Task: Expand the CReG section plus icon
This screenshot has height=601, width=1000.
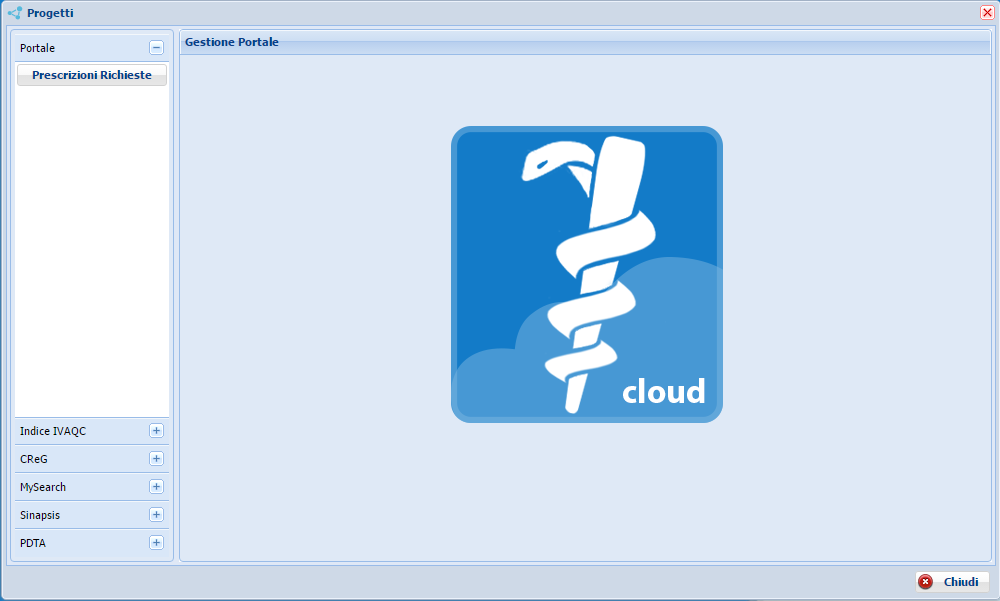Action: pos(156,459)
